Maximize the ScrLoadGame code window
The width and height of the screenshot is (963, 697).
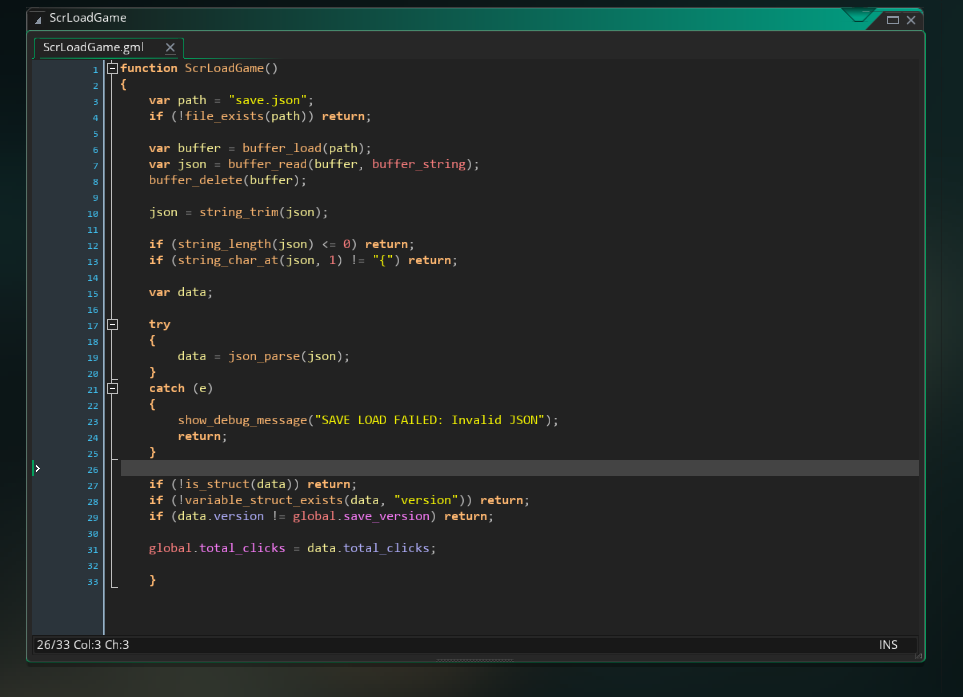click(893, 19)
